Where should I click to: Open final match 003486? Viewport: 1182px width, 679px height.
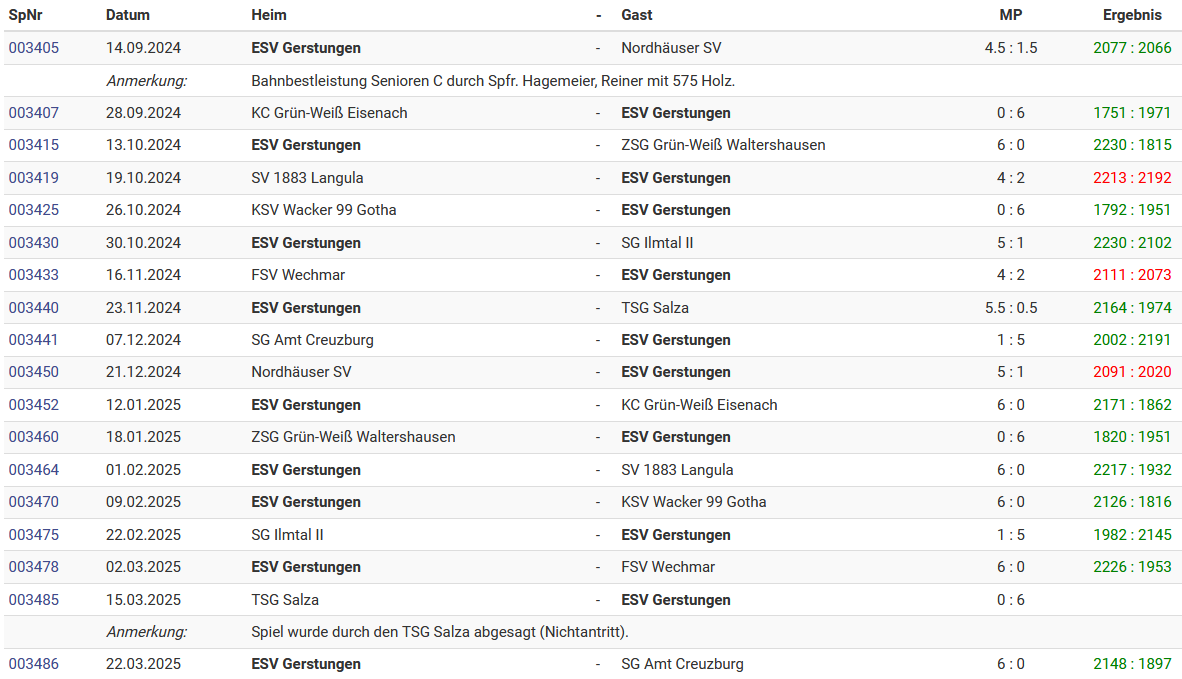[x=34, y=664]
